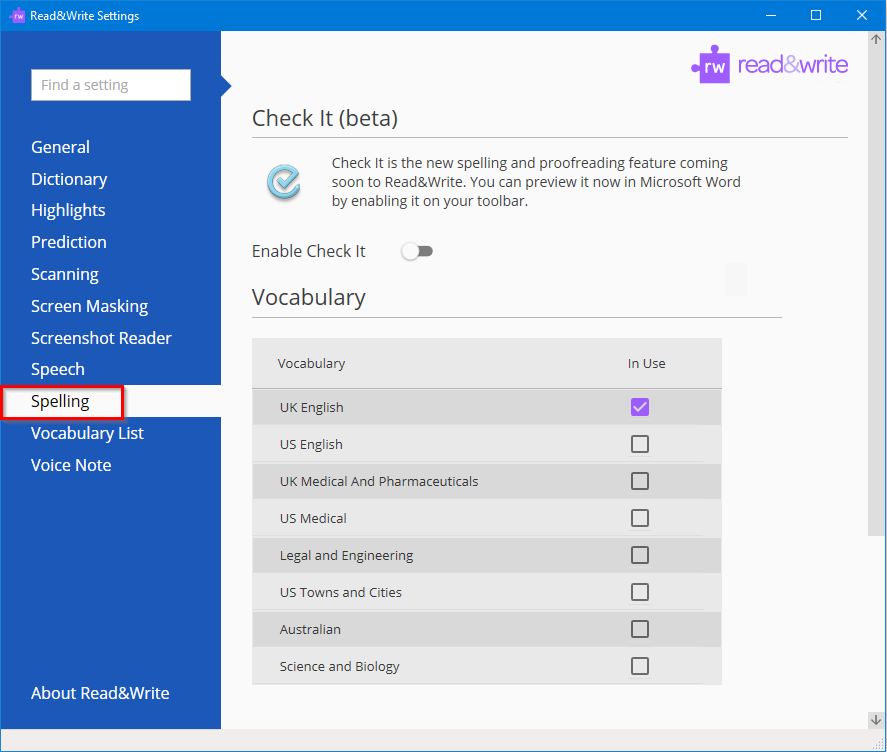Click the Find a setting search box
The image size is (887, 752).
click(111, 85)
